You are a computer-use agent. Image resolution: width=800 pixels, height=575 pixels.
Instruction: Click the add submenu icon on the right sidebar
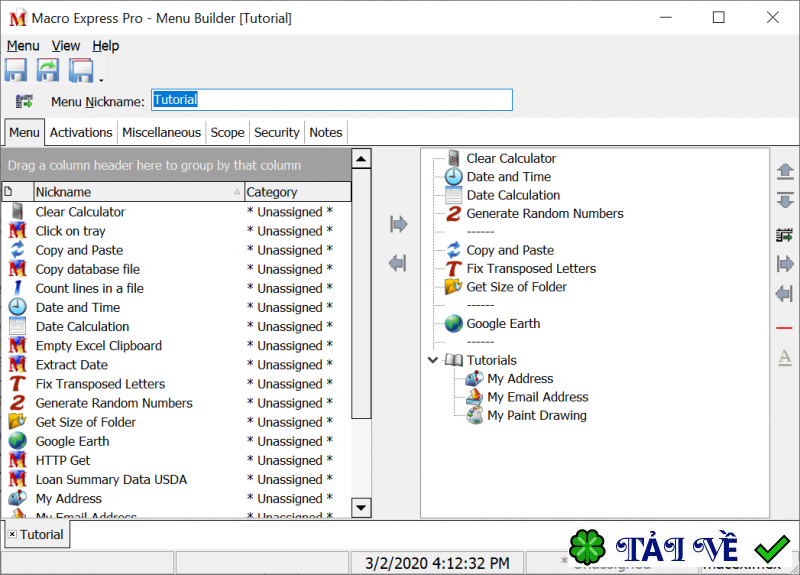tap(785, 235)
